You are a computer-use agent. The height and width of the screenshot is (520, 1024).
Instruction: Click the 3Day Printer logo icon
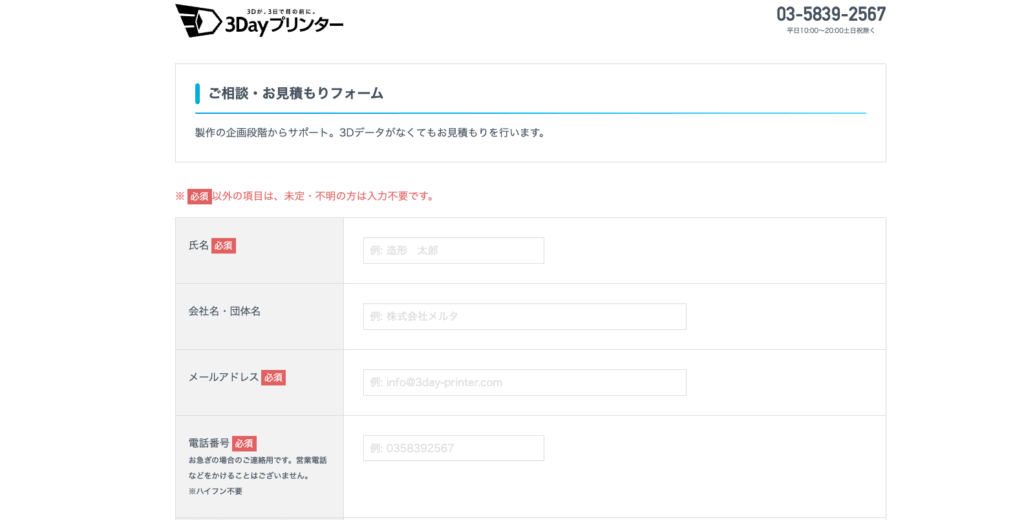197,21
